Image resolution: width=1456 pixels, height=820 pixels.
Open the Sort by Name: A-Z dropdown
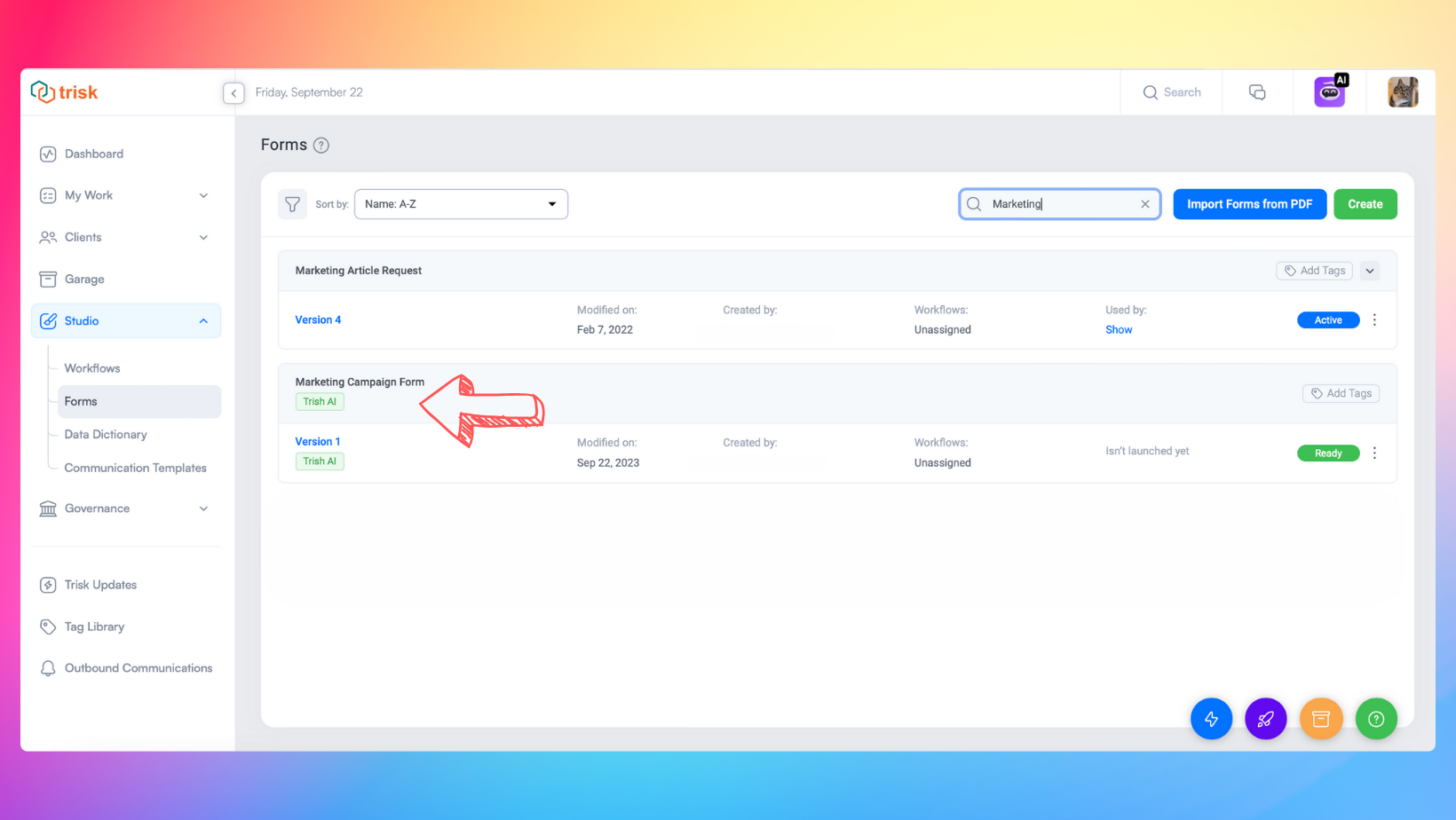coord(461,204)
